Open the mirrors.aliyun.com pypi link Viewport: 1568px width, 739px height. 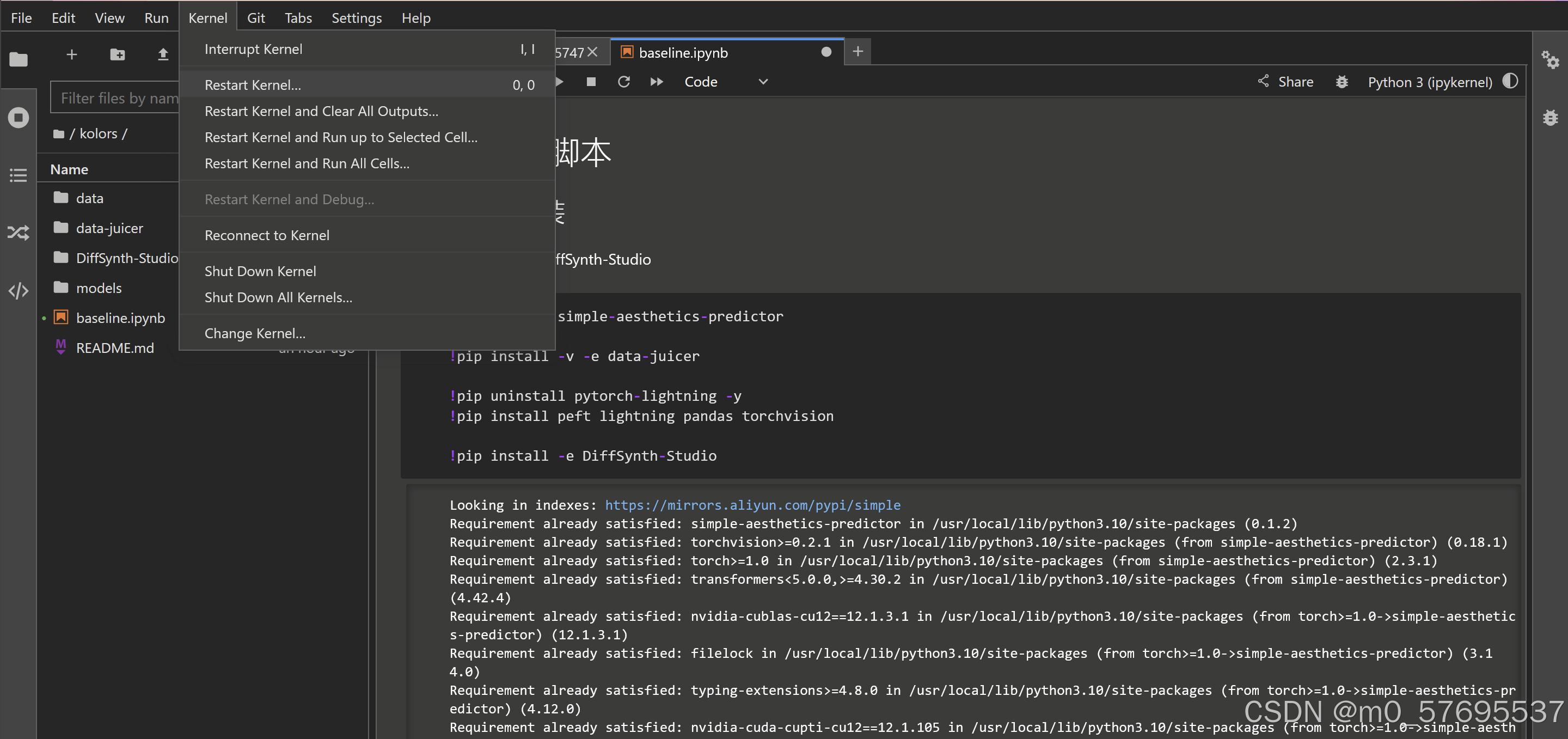(752, 505)
